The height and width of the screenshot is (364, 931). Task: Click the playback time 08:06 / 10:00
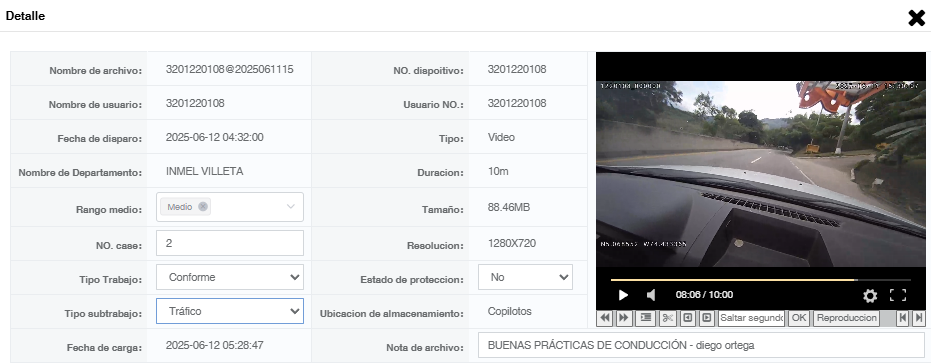click(704, 295)
